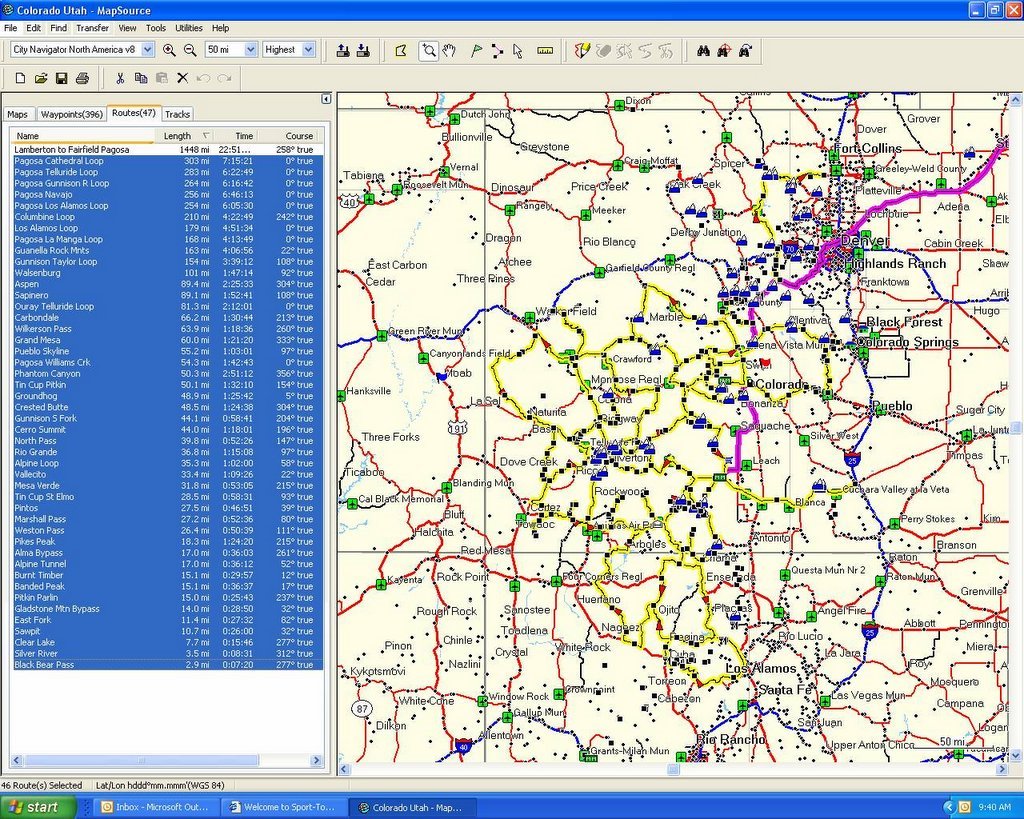
Task: Open the City Navigator North America v8 dropdown
Action: coord(148,50)
